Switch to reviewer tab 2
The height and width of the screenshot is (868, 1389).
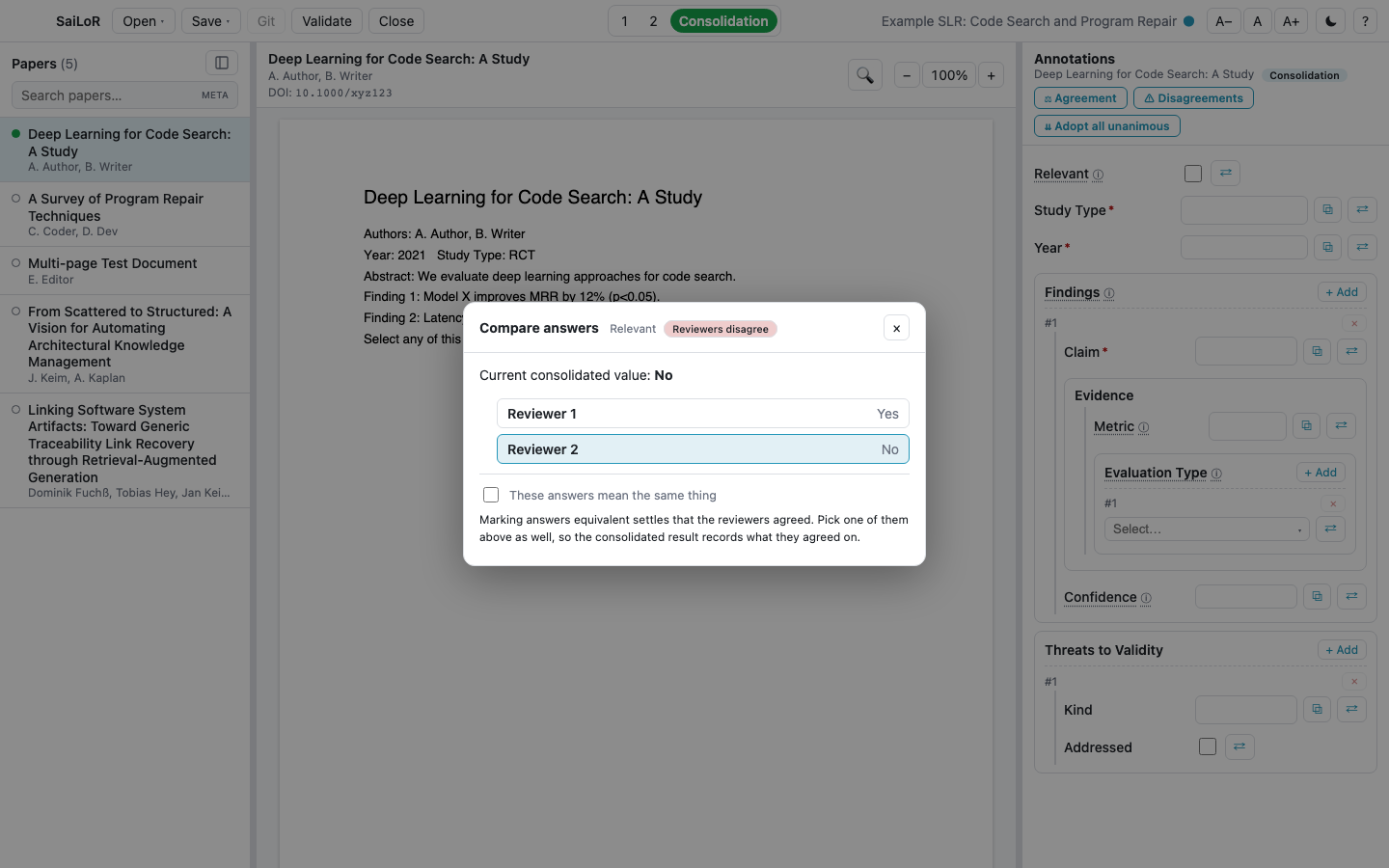pyautogui.click(x=653, y=21)
